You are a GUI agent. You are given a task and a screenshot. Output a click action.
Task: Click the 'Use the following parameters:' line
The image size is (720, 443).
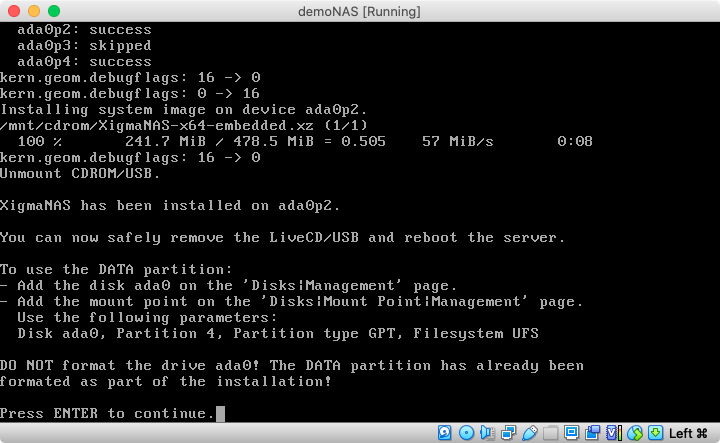(147, 318)
